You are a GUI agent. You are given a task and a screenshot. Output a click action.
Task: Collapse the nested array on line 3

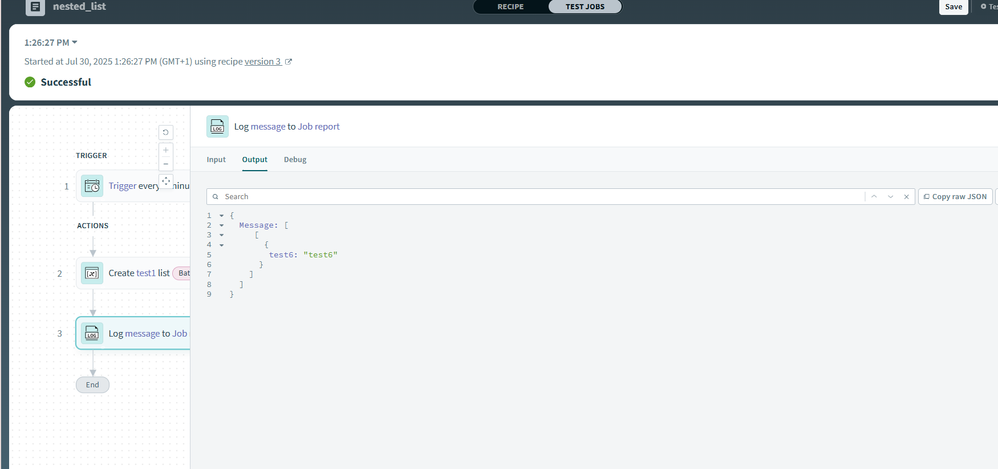(221, 235)
